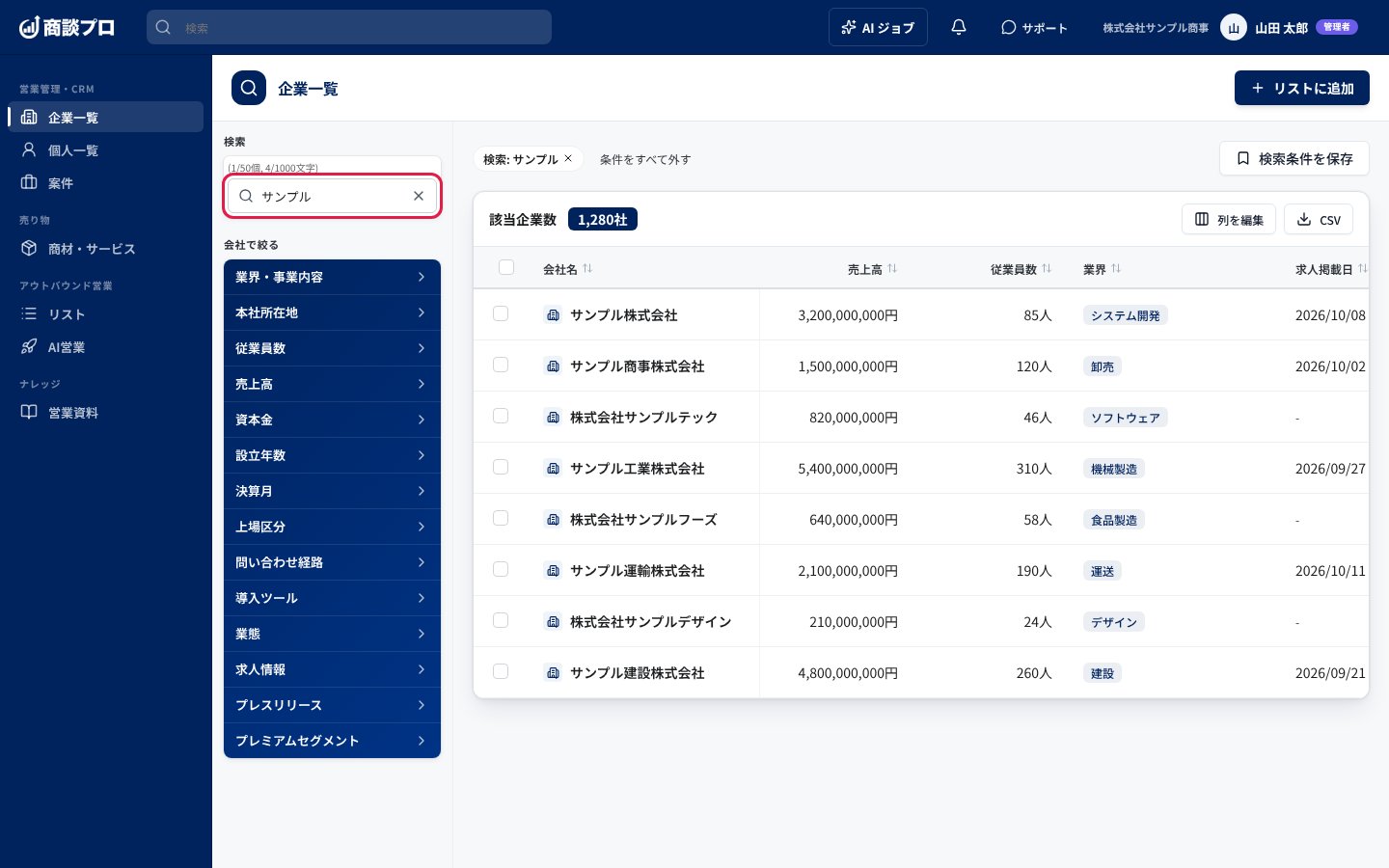Go to 個人一覧 in the sidebar
1389x868 pixels.
coord(106,149)
